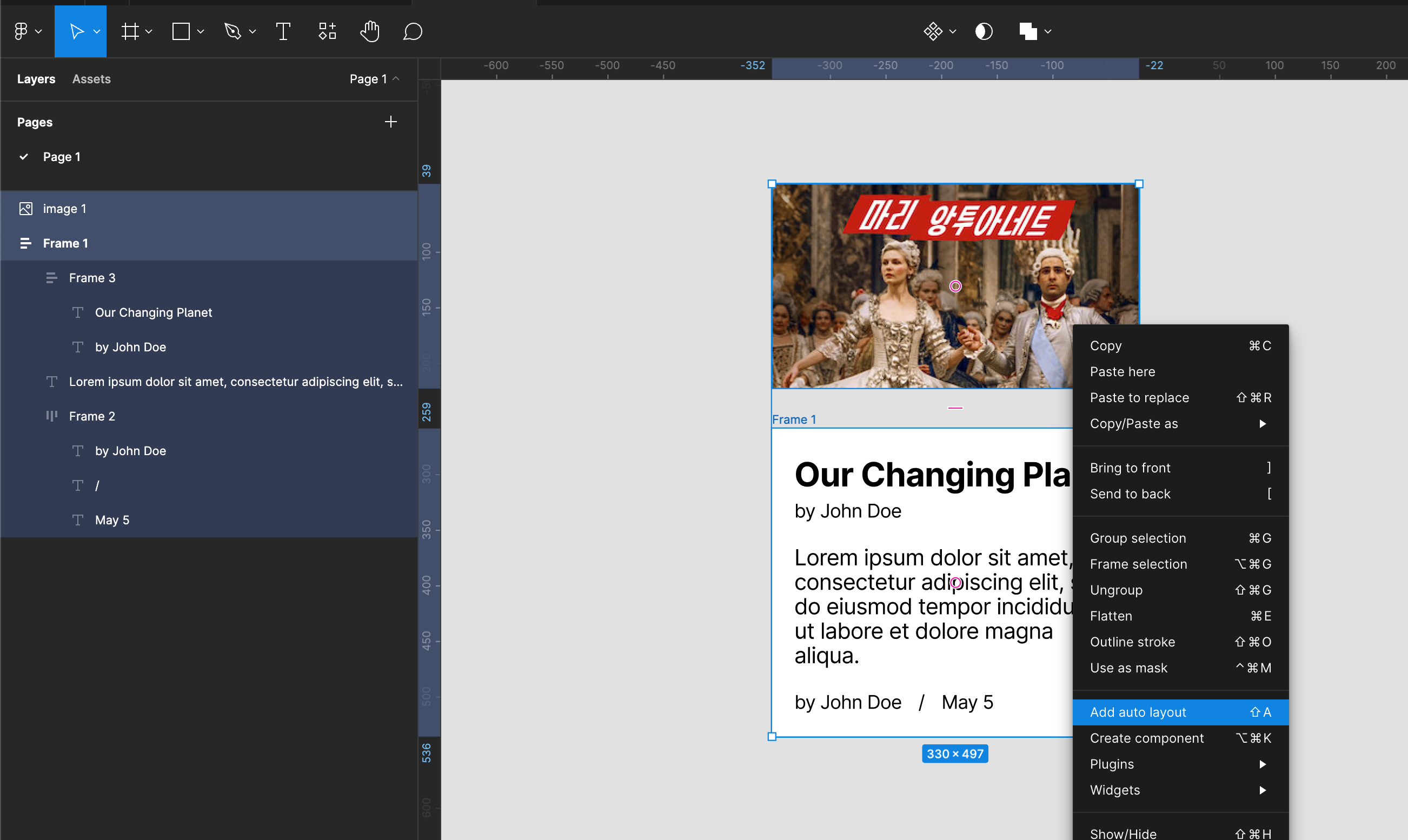The image size is (1408, 840).
Task: Select the Move tool
Action: click(x=76, y=32)
